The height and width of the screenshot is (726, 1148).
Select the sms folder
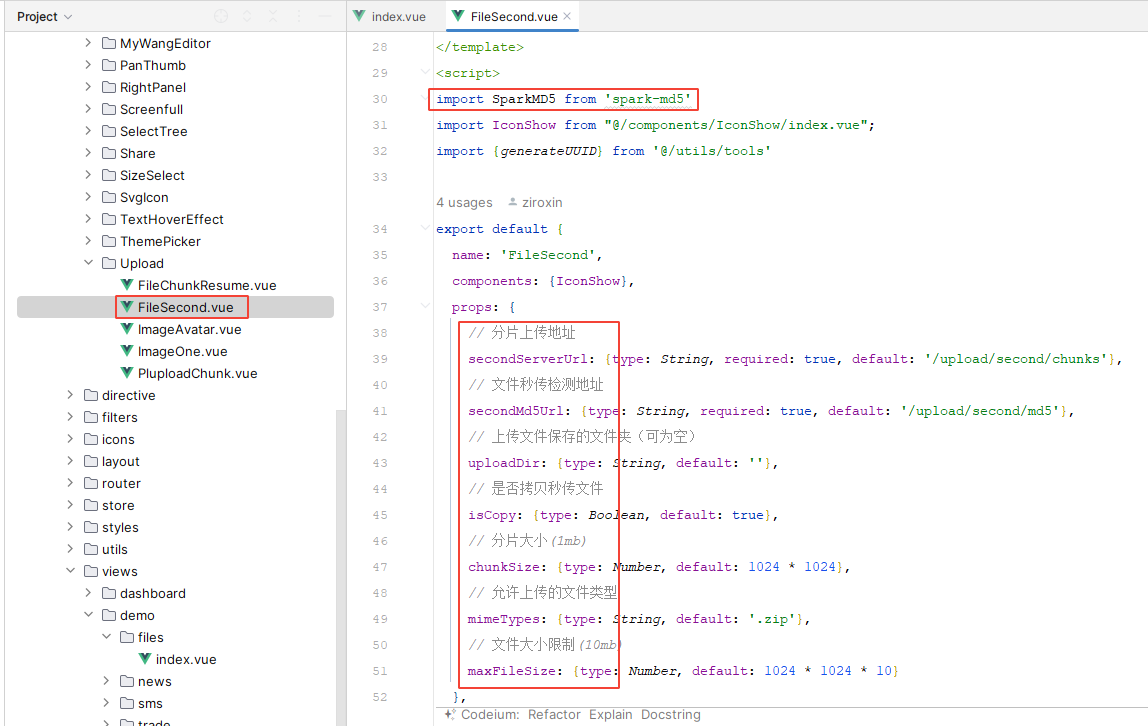[x=150, y=703]
